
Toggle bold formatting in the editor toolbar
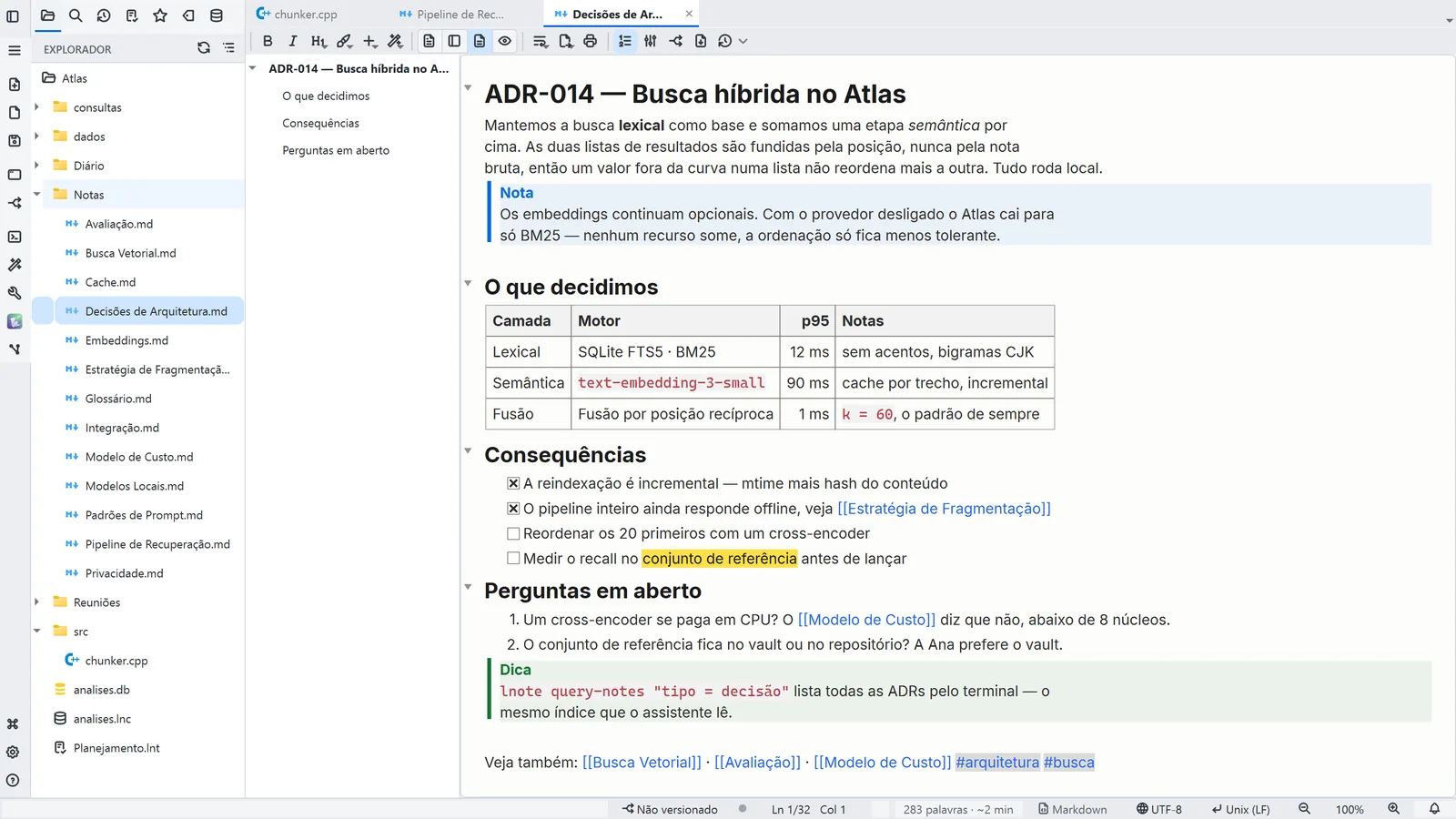(268, 41)
